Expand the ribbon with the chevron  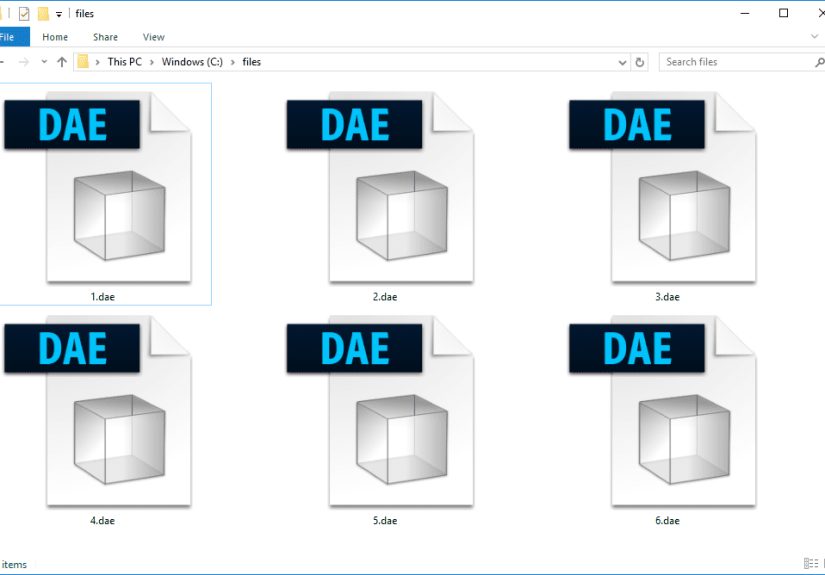coord(814,36)
